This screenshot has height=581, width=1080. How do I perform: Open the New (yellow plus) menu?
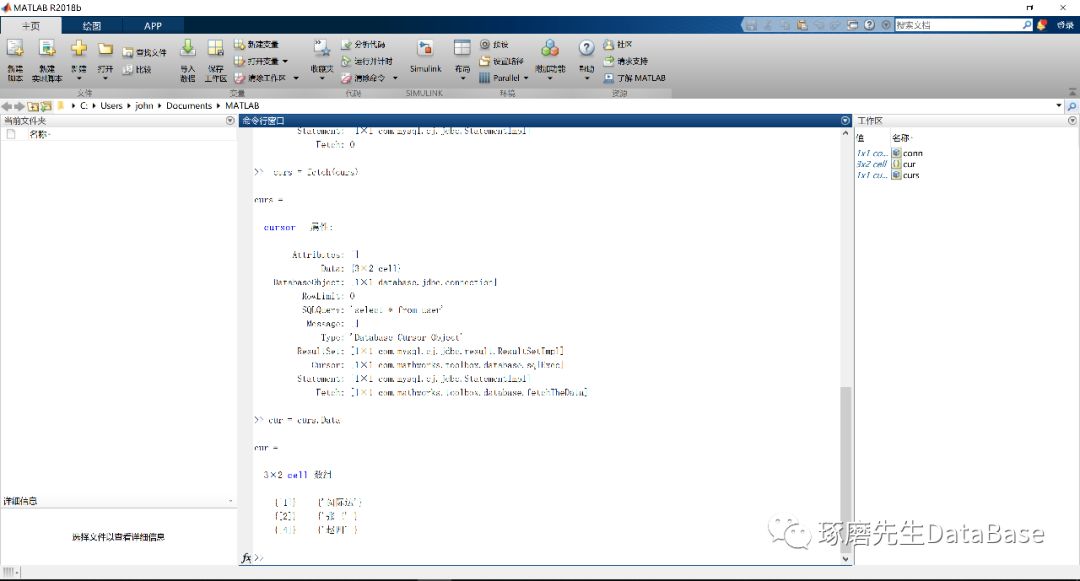79,60
